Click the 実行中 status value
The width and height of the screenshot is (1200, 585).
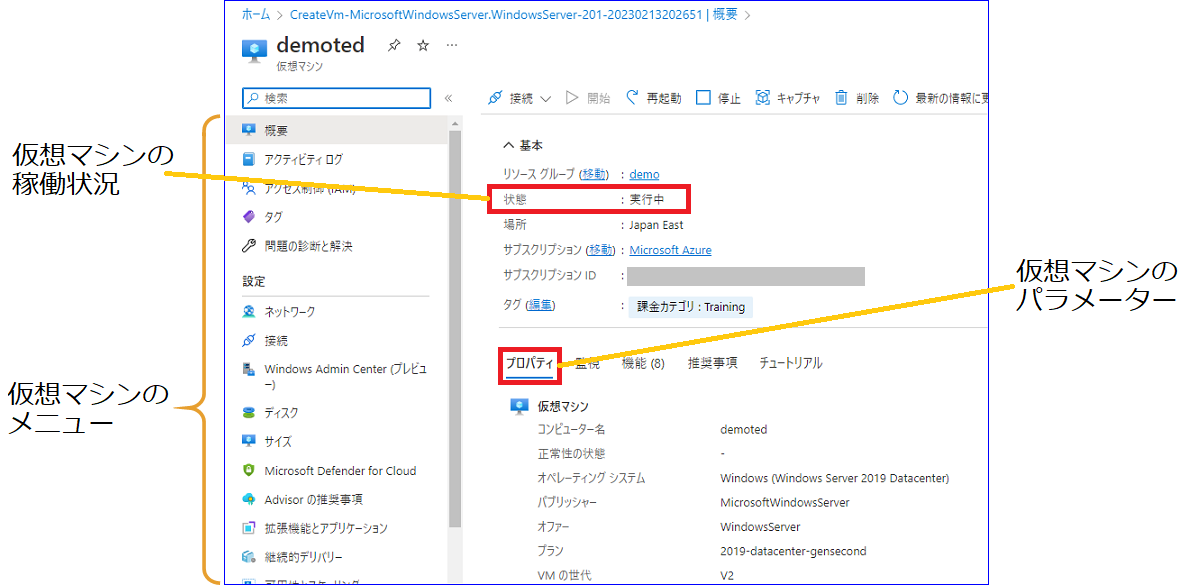[646, 200]
